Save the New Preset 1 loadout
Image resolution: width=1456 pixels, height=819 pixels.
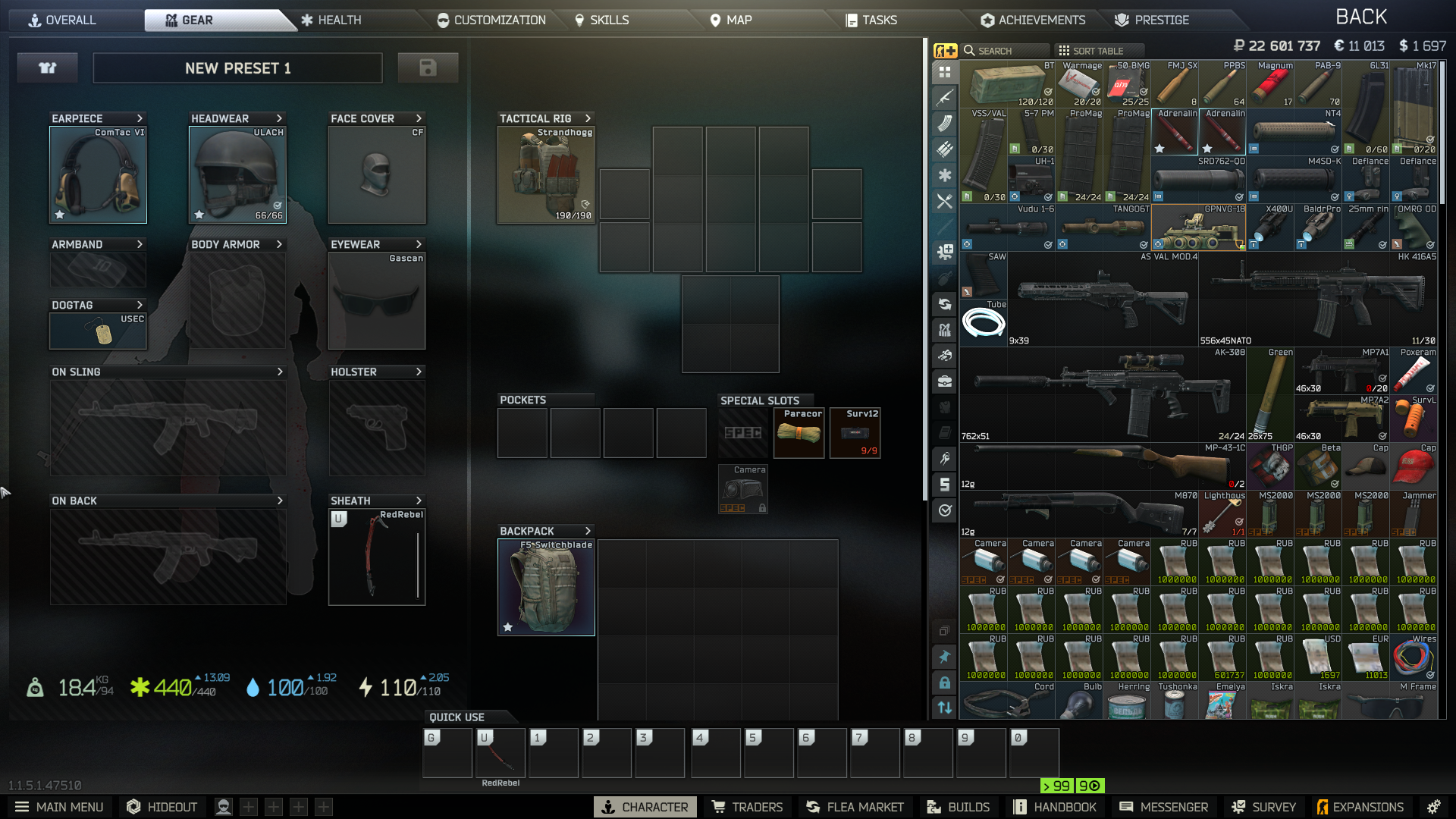(x=428, y=68)
